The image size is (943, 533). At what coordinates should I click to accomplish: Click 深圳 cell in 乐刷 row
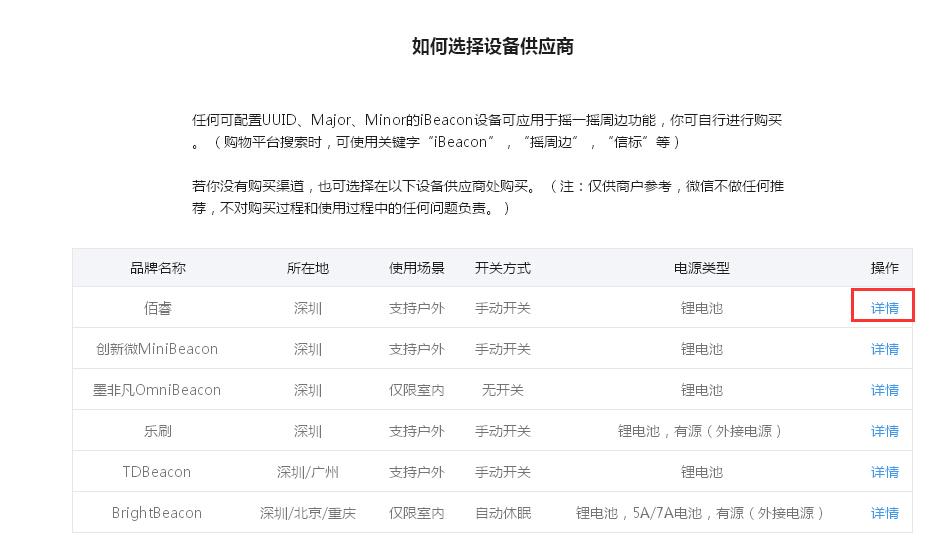pos(307,431)
